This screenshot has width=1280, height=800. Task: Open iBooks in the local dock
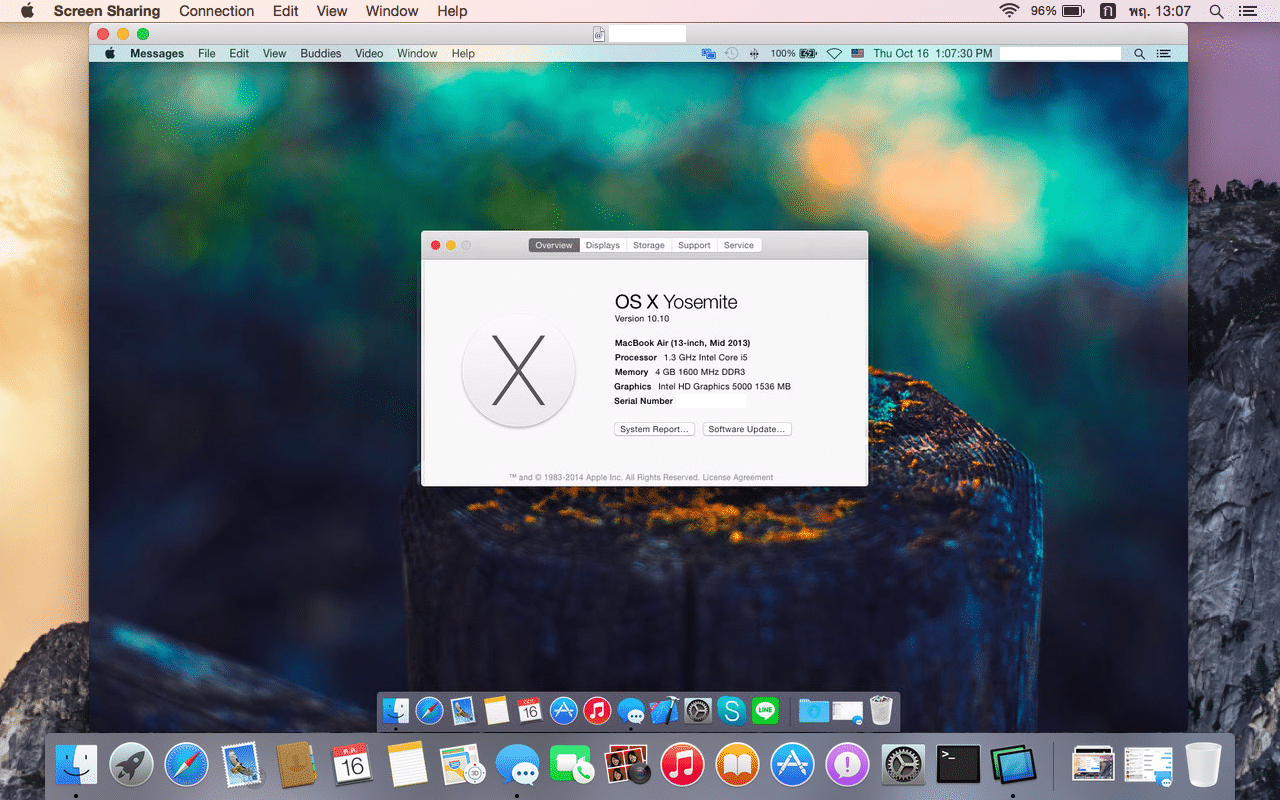738,766
